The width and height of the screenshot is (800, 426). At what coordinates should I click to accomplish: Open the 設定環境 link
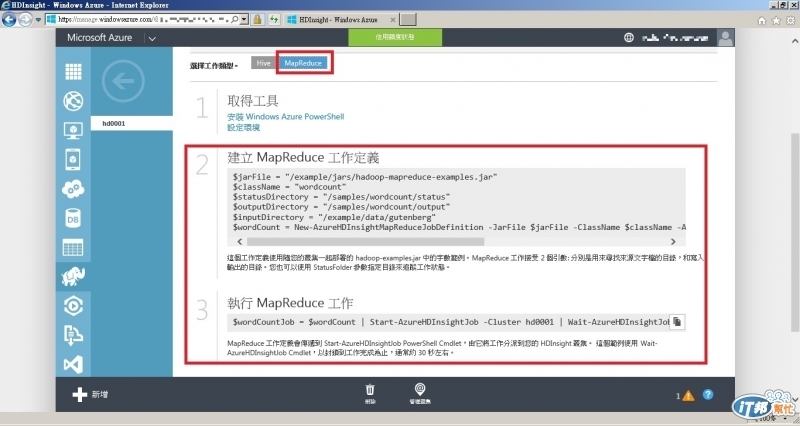[243, 128]
